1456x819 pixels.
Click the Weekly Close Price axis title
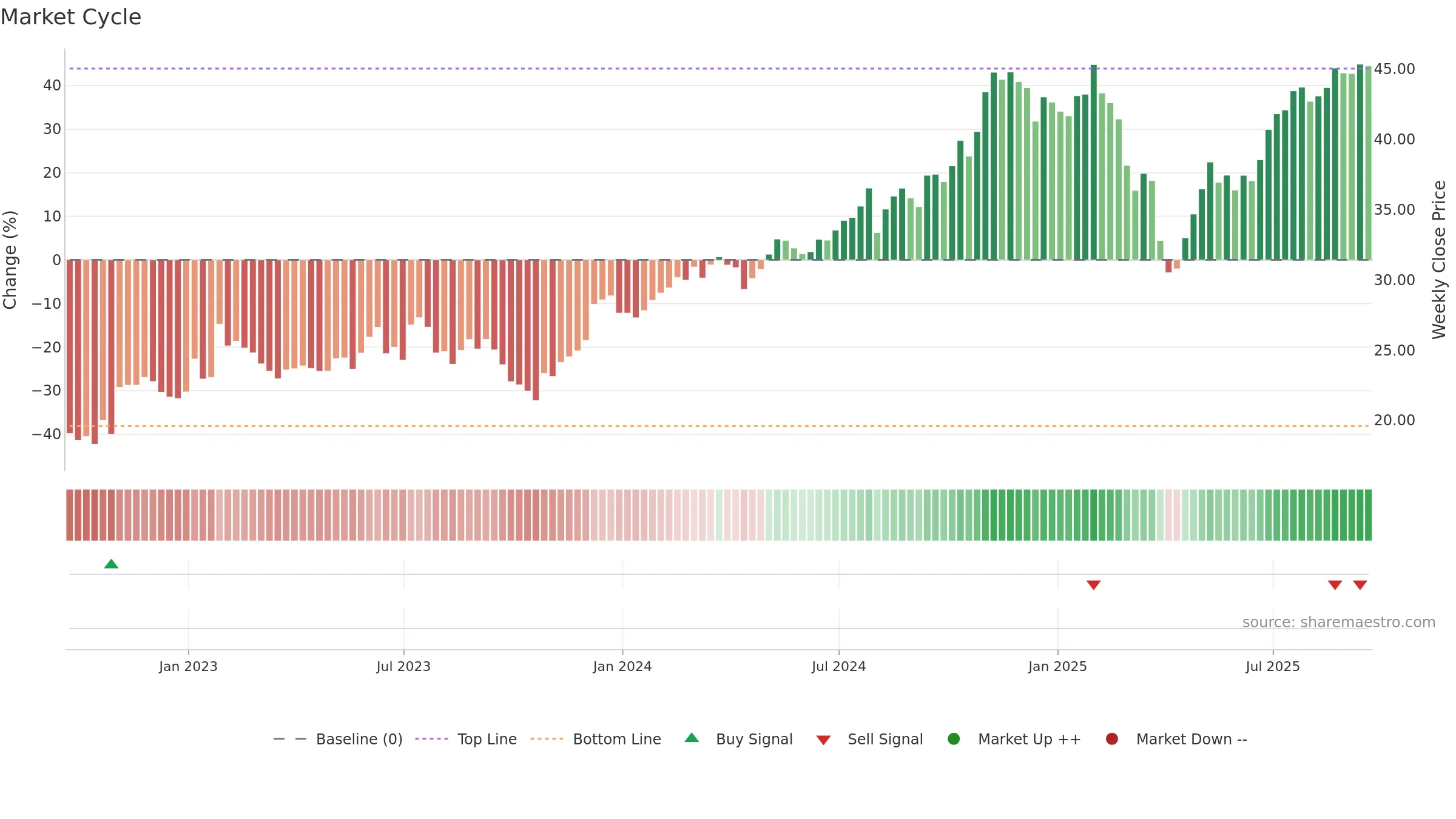[x=1439, y=260]
